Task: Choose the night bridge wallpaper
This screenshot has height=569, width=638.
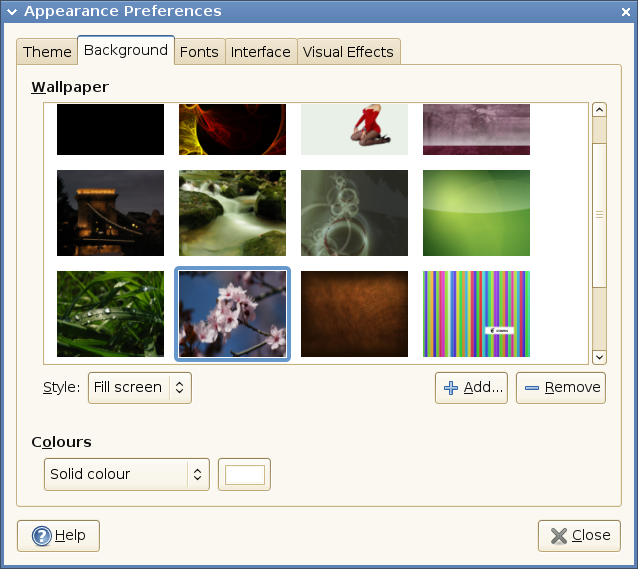Action: click(110, 213)
